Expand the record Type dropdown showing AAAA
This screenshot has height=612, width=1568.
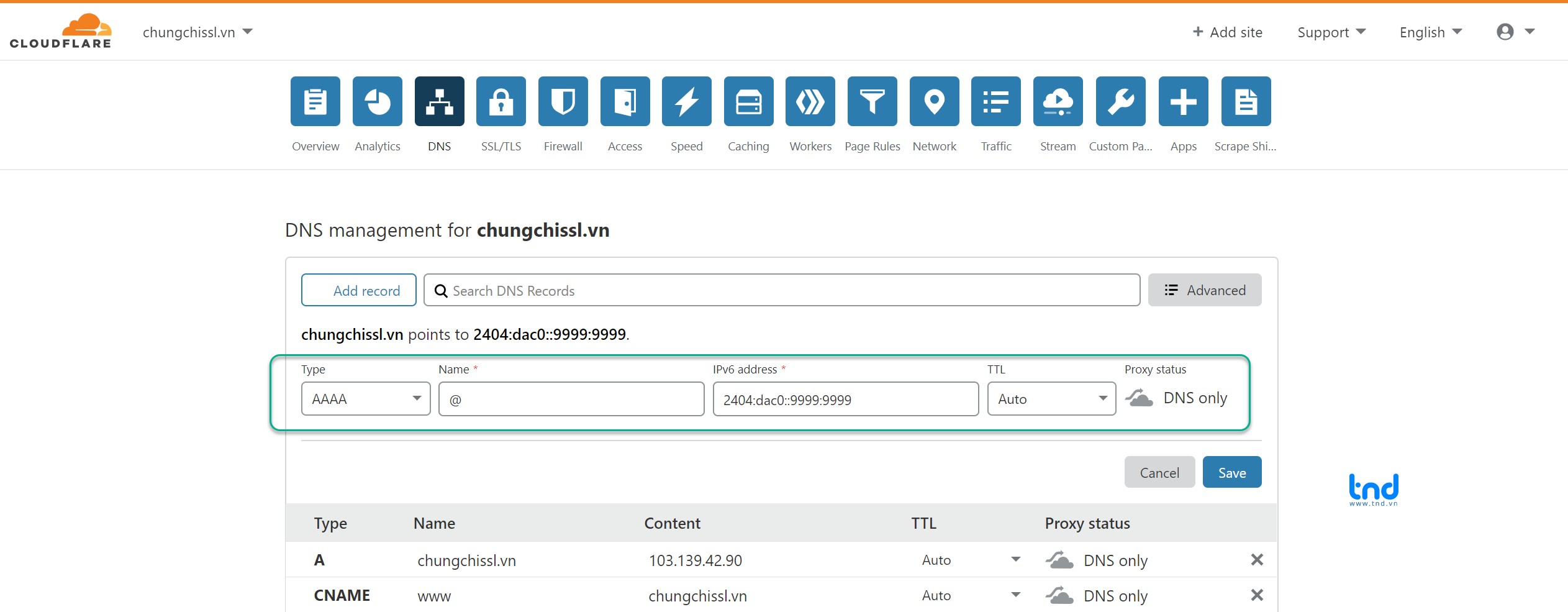366,399
